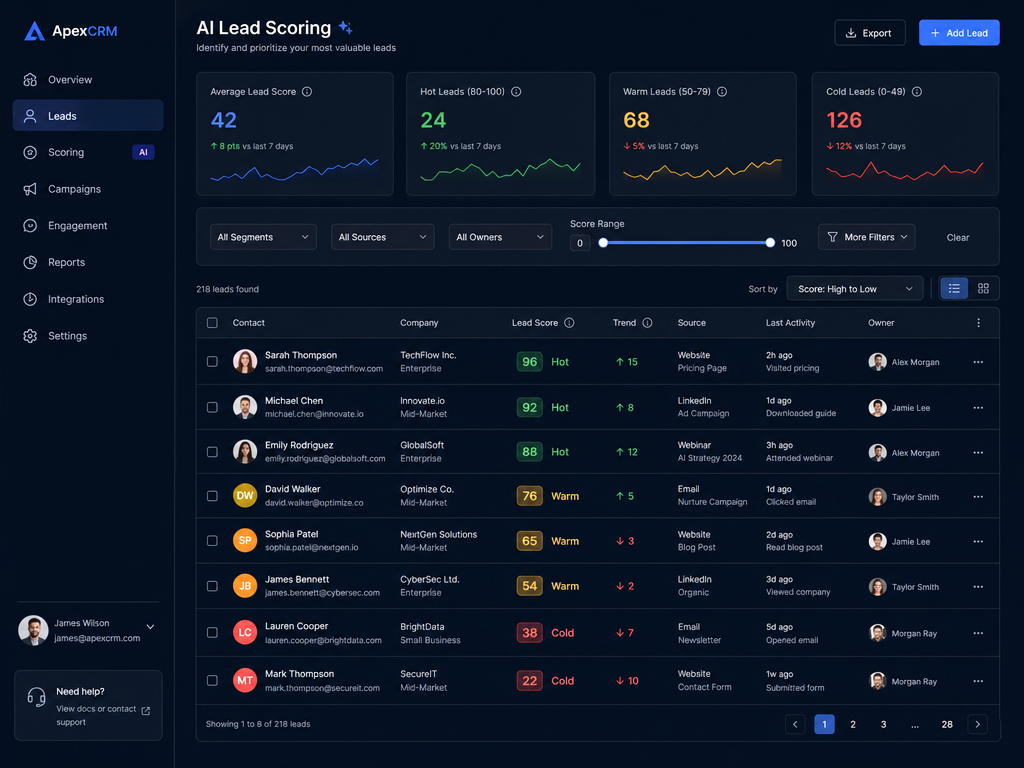
Task: Go to page 3 in pagination
Action: [884, 724]
